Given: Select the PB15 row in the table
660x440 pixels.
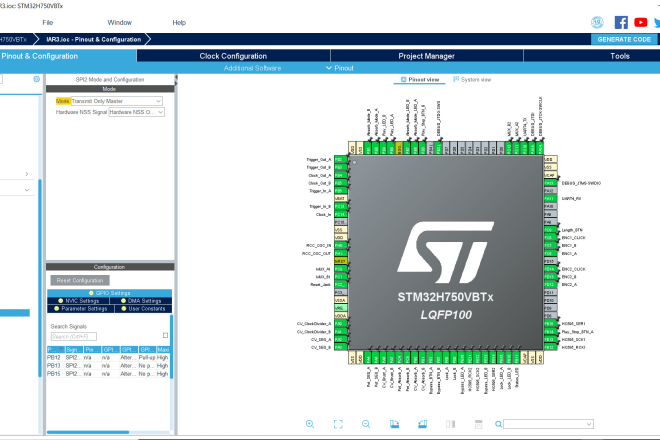Looking at the screenshot, I should 108,373.
